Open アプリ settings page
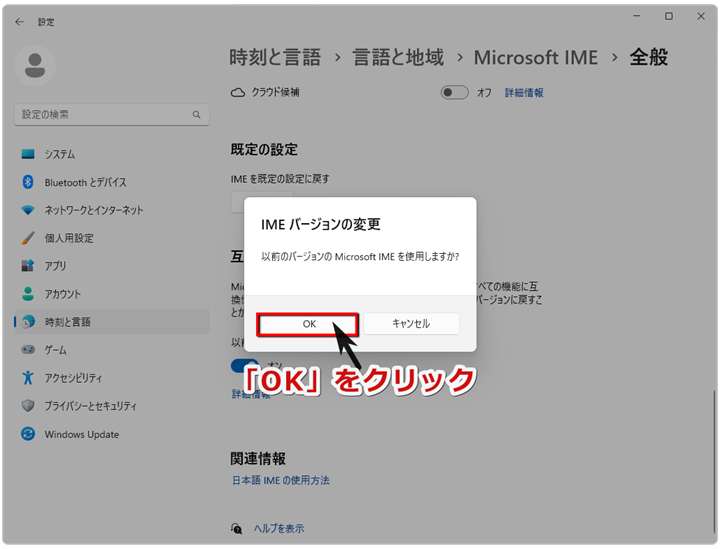The height and width of the screenshot is (549, 720). [112, 266]
